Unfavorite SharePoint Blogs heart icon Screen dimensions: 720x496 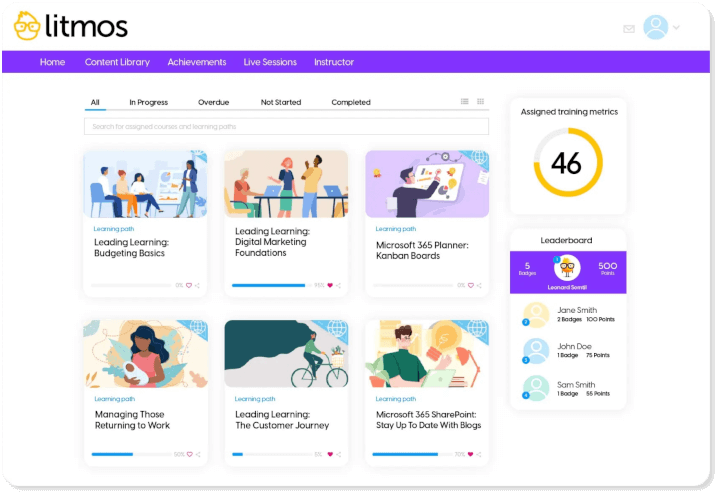point(470,454)
